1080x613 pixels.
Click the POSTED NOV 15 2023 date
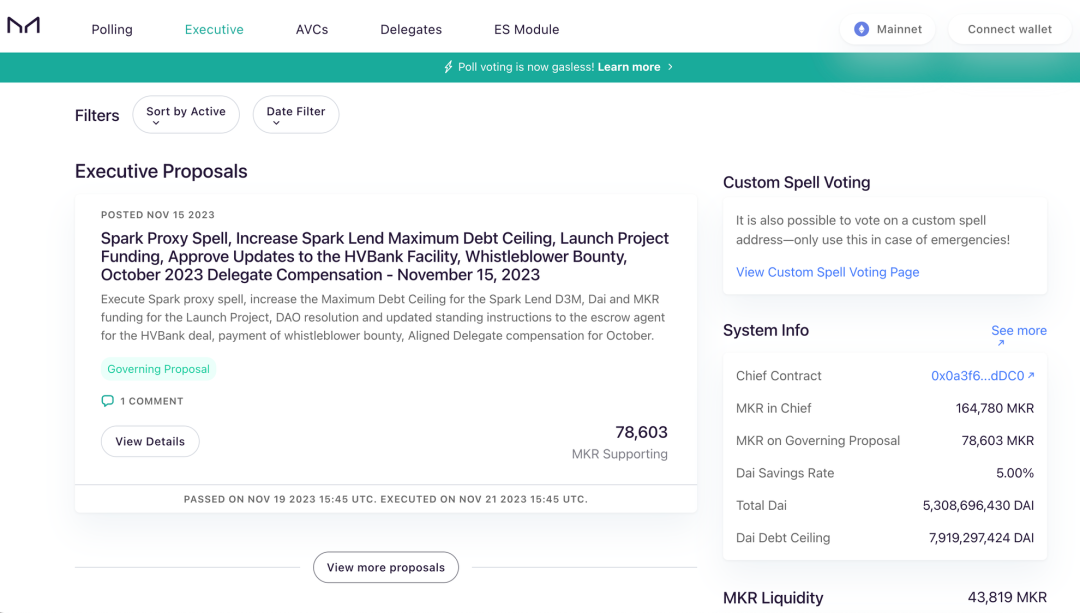tap(158, 215)
